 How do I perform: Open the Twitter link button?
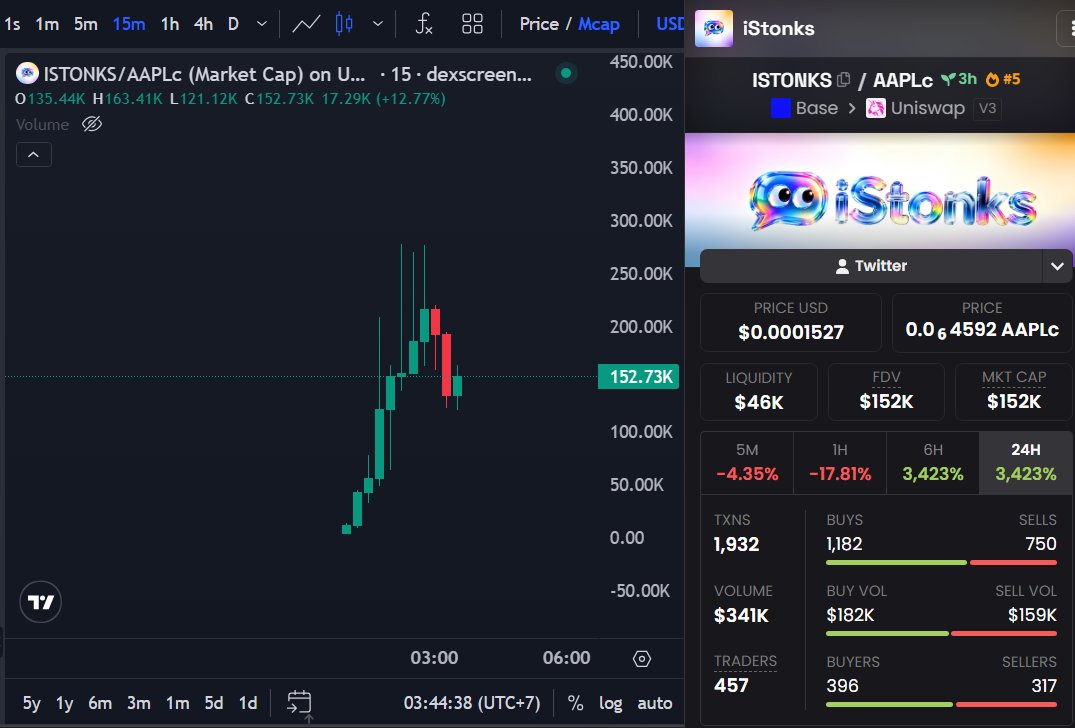point(871,266)
